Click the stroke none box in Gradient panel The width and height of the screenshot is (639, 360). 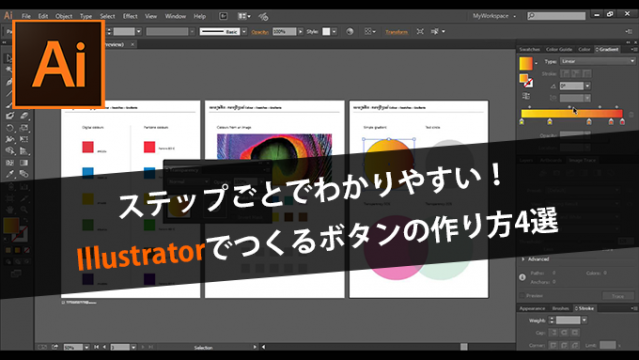point(529,83)
